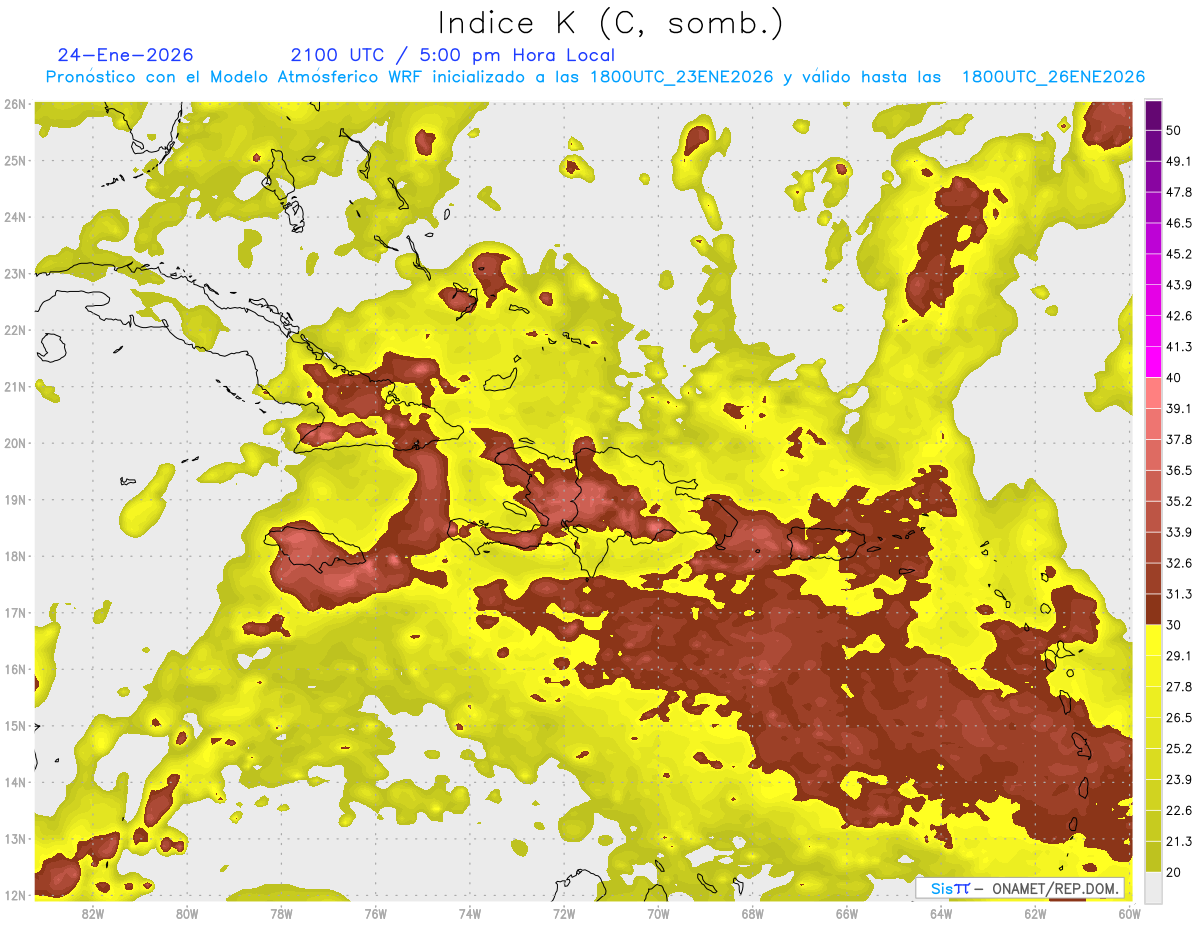Click '2100 UTC / 5:00 pm Hora Local'

point(453,55)
